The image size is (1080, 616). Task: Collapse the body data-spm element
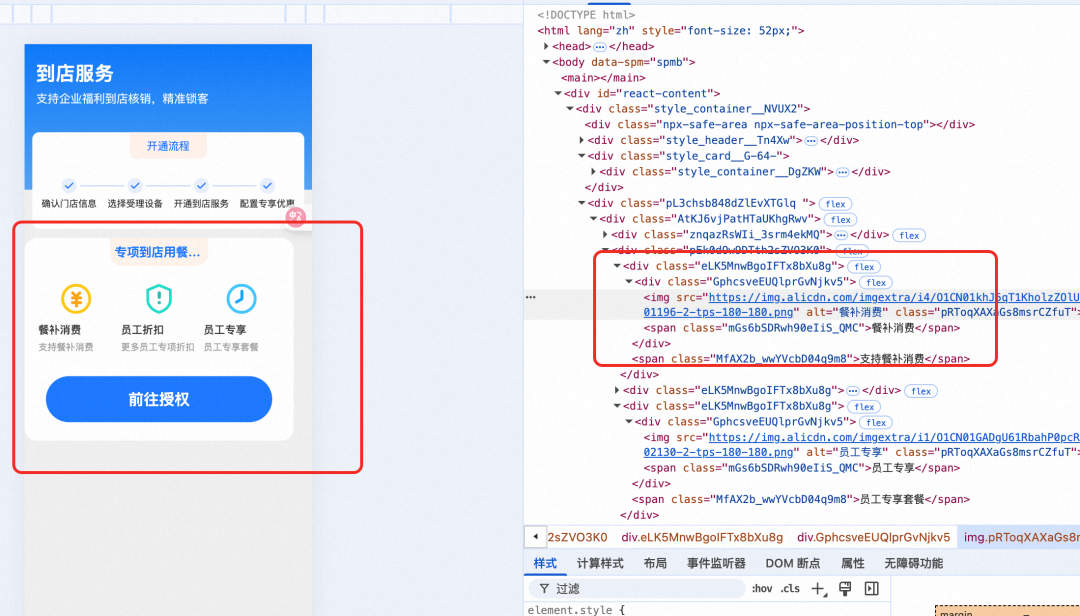click(x=546, y=62)
